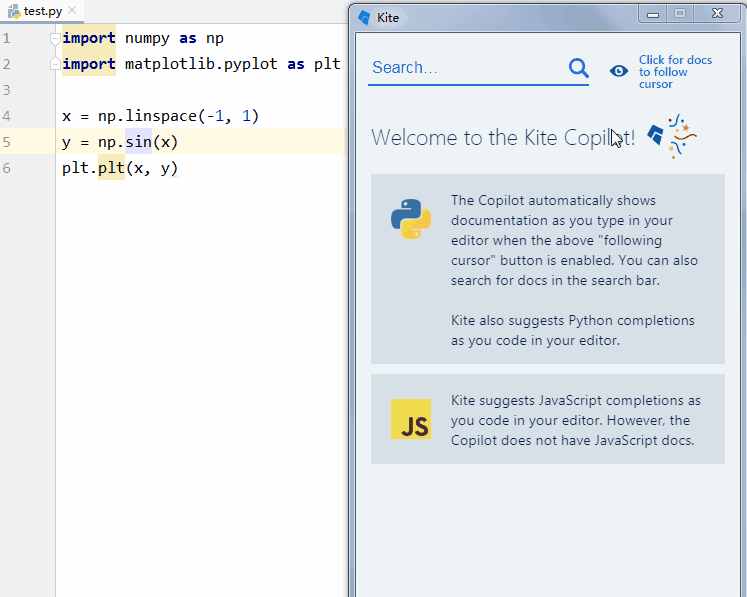747x597 pixels.
Task: Click 'linspace' in the code on line 4
Action: pyautogui.click(x=162, y=116)
